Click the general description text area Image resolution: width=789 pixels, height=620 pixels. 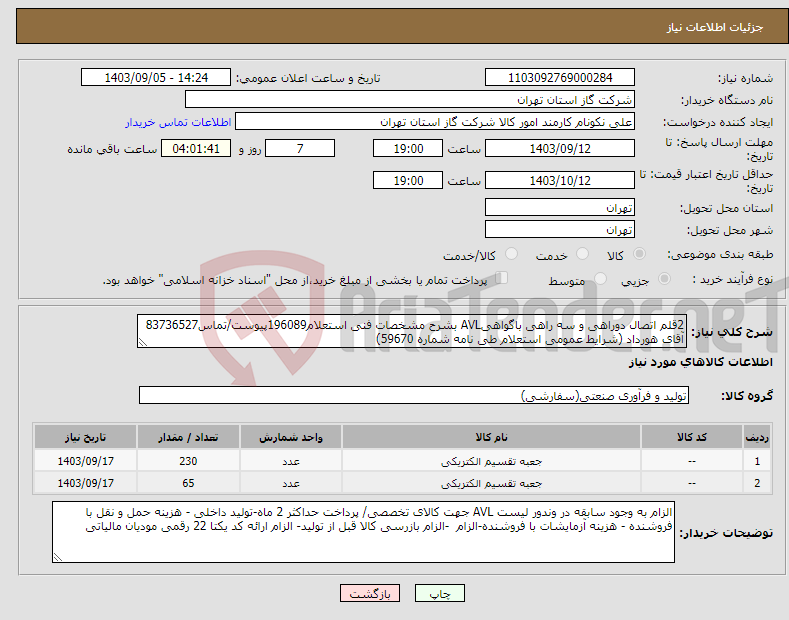click(x=412, y=331)
